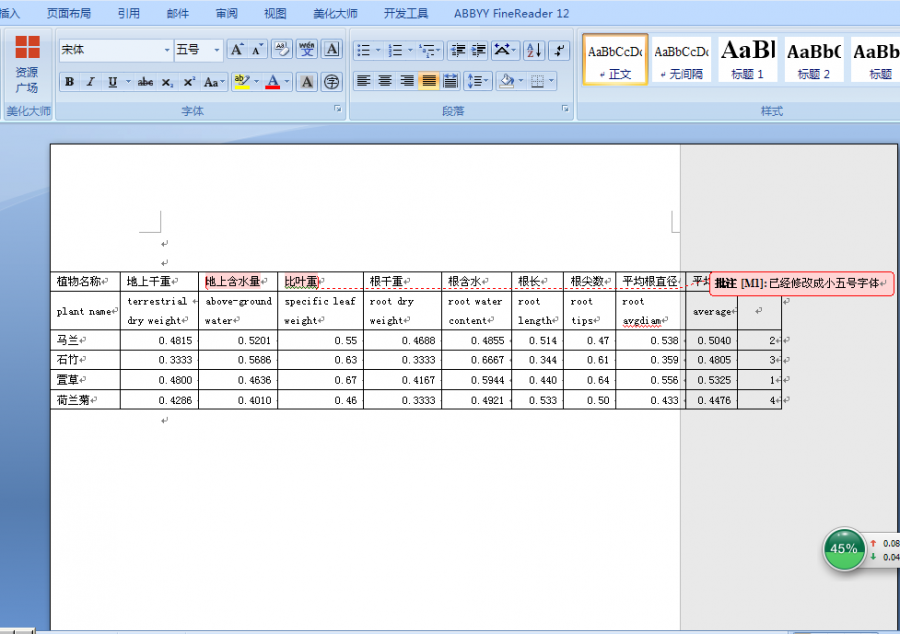The image size is (900, 634).
Task: Apply subscript formatting
Action: coord(166,82)
